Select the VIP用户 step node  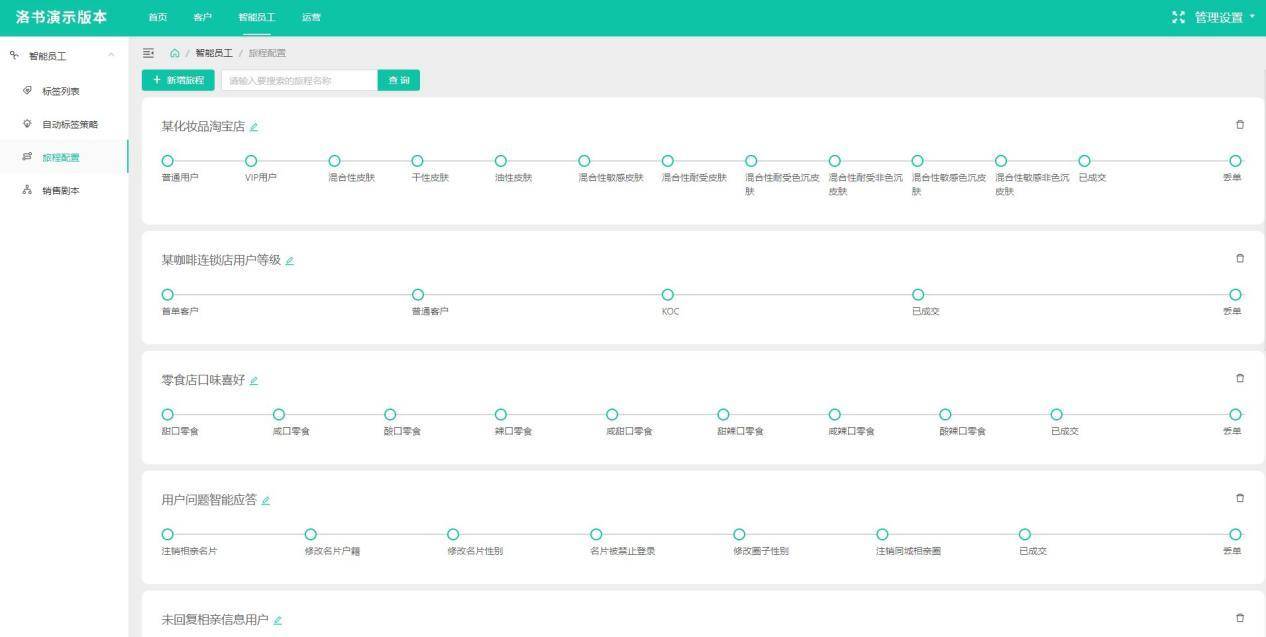coord(251,161)
